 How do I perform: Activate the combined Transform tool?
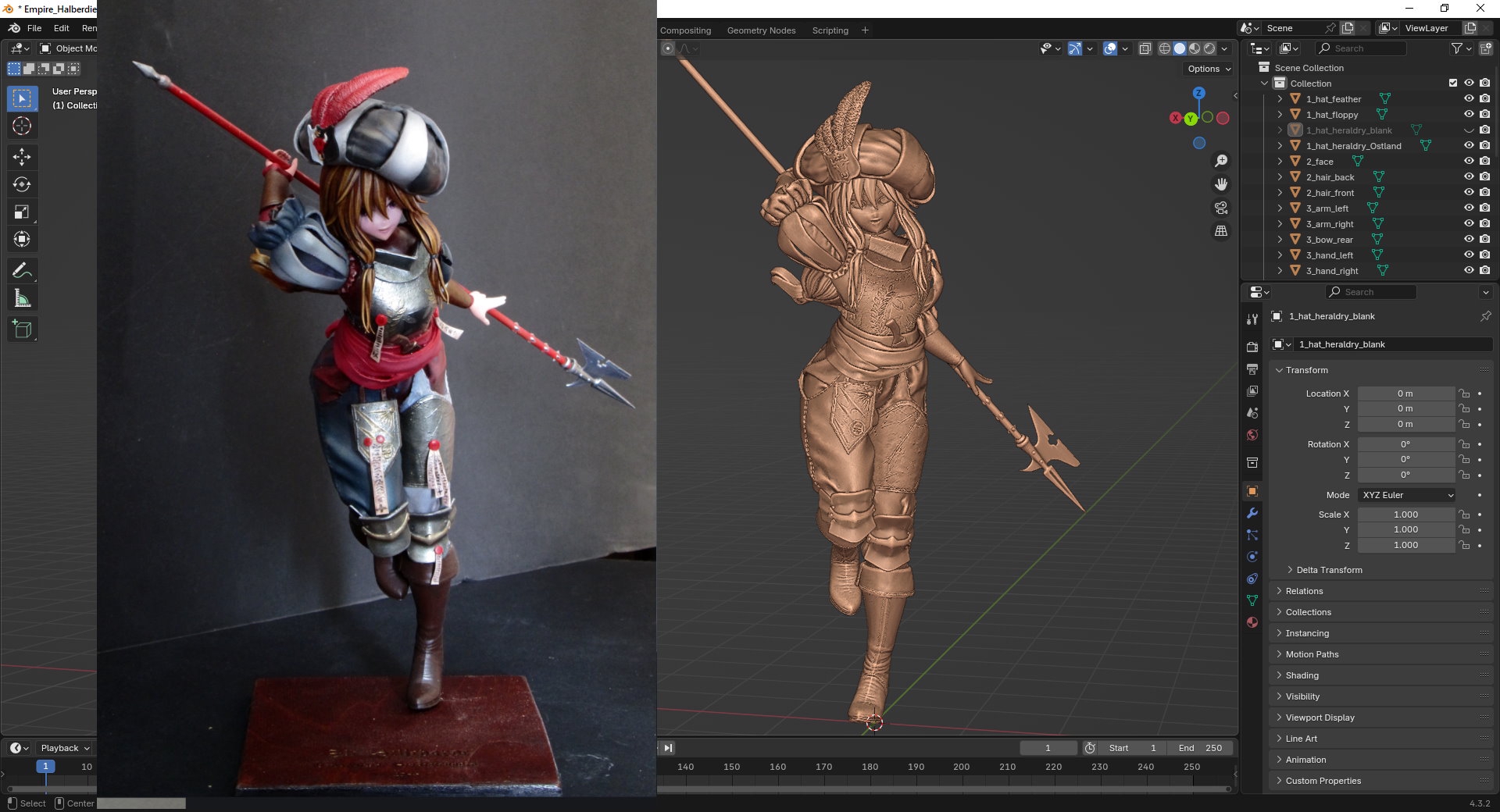coord(22,239)
